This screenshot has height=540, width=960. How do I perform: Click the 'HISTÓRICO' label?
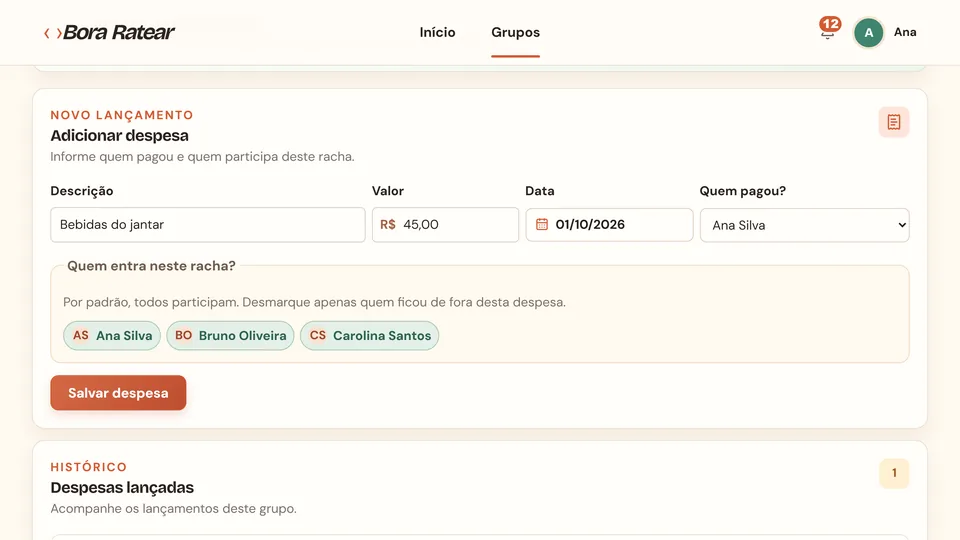click(89, 467)
